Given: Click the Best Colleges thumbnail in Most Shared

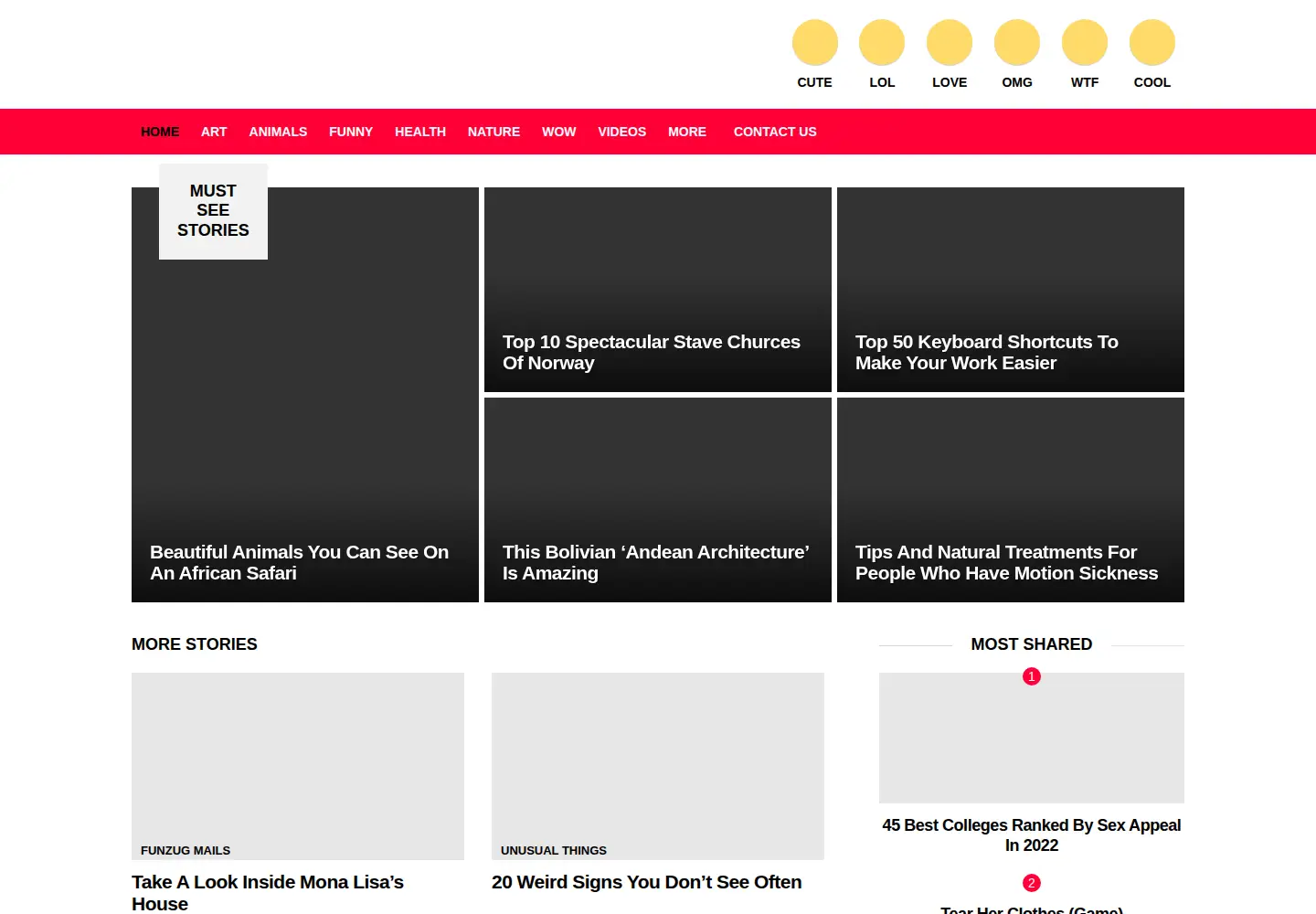Looking at the screenshot, I should [x=1032, y=739].
